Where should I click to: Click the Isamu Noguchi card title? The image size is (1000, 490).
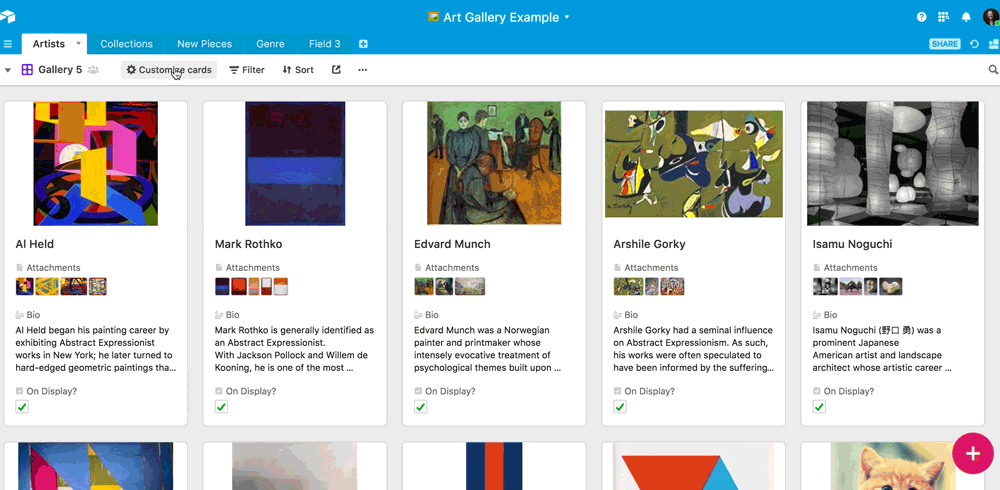point(852,244)
